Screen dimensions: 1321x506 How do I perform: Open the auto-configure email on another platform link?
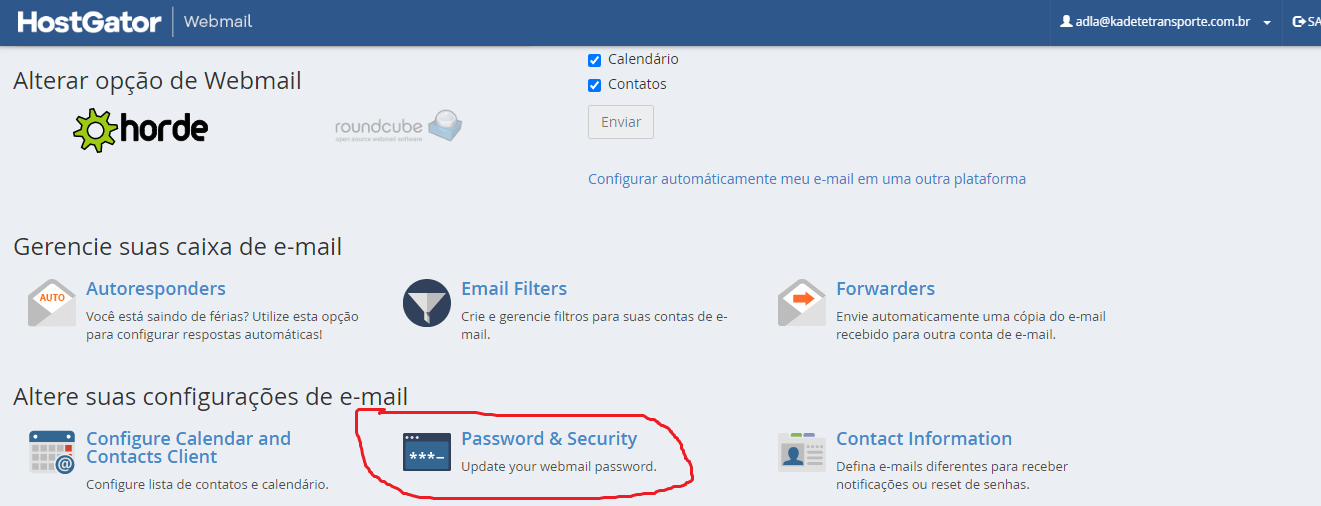(x=807, y=179)
